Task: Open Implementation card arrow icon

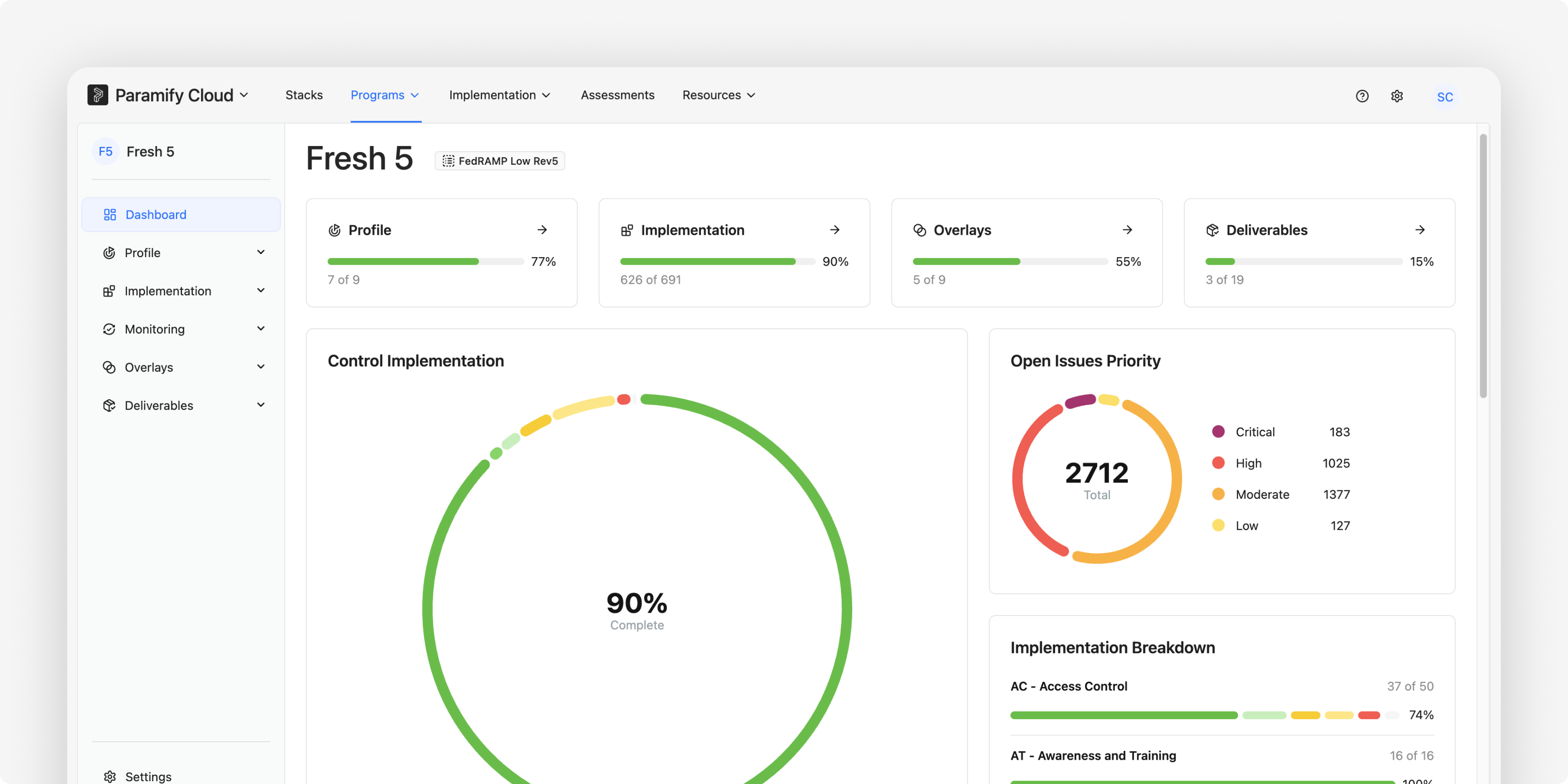Action: (834, 230)
